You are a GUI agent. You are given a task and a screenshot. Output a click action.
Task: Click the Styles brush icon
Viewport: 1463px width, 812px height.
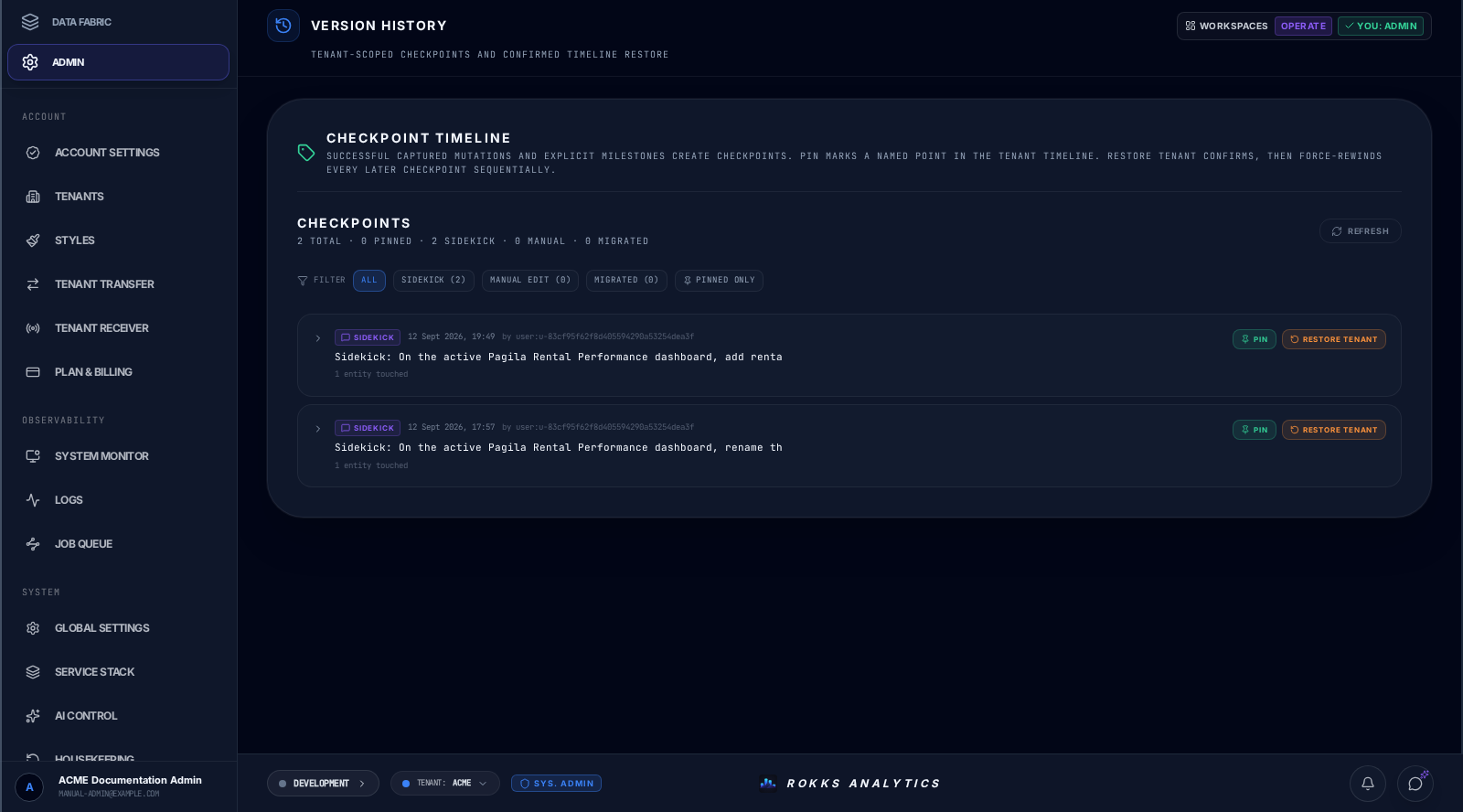[x=33, y=240]
